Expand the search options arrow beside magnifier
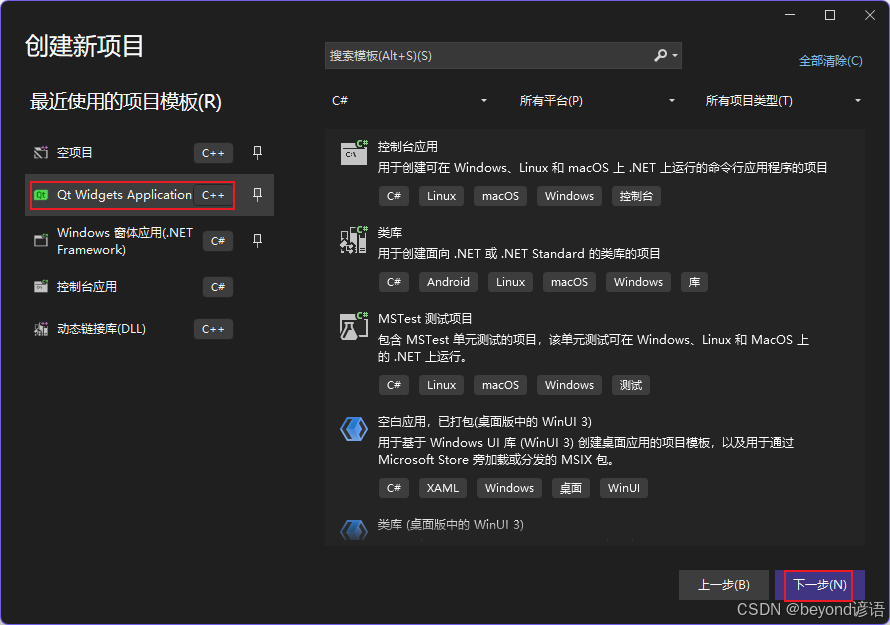890x625 pixels. (x=675, y=56)
